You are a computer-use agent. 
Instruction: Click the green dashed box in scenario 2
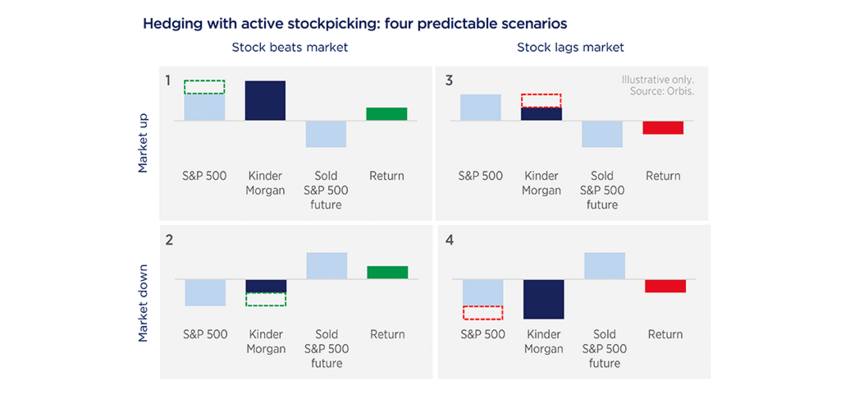click(x=266, y=298)
